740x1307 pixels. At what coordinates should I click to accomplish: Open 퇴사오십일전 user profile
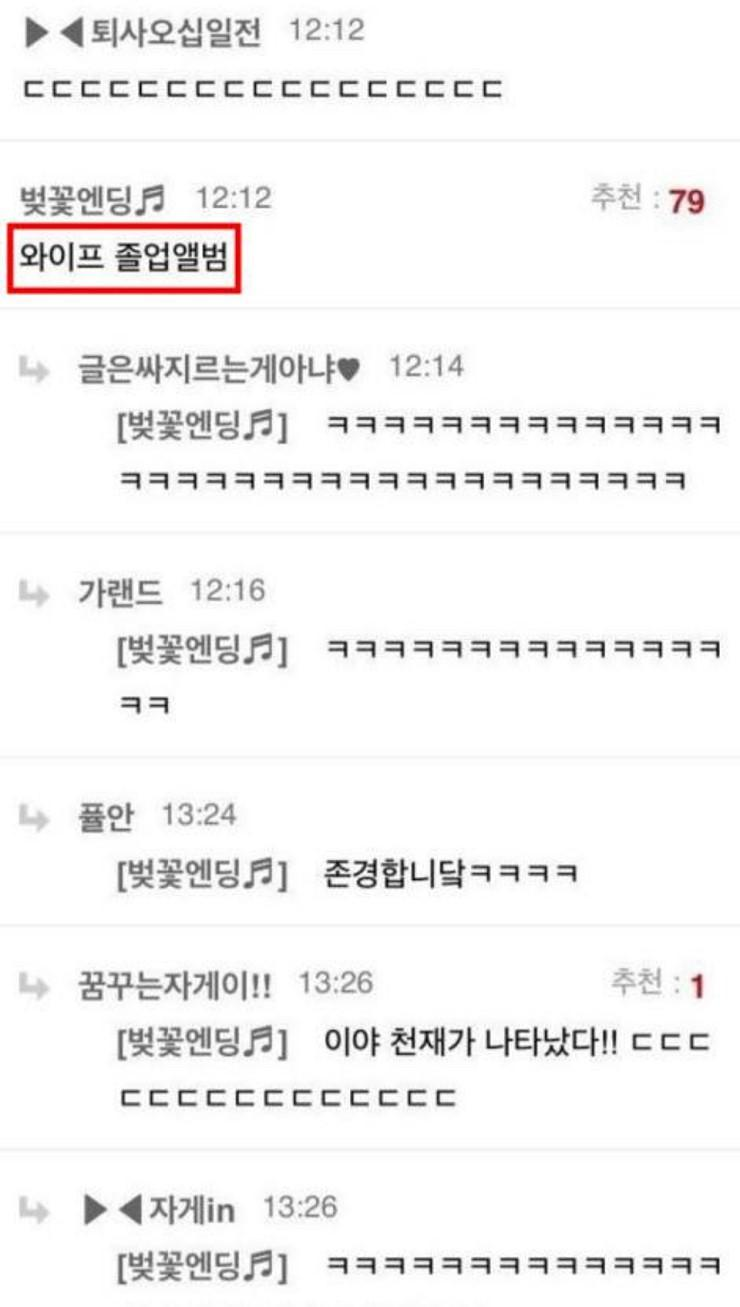point(174,34)
